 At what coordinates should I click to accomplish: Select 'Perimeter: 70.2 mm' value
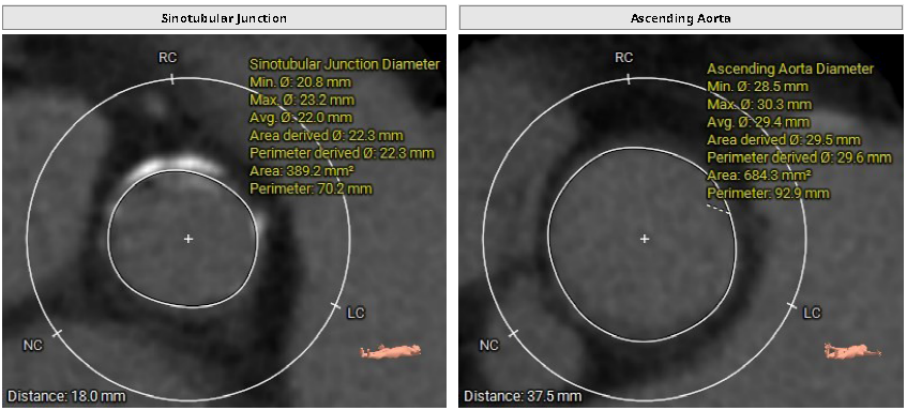pos(310,188)
